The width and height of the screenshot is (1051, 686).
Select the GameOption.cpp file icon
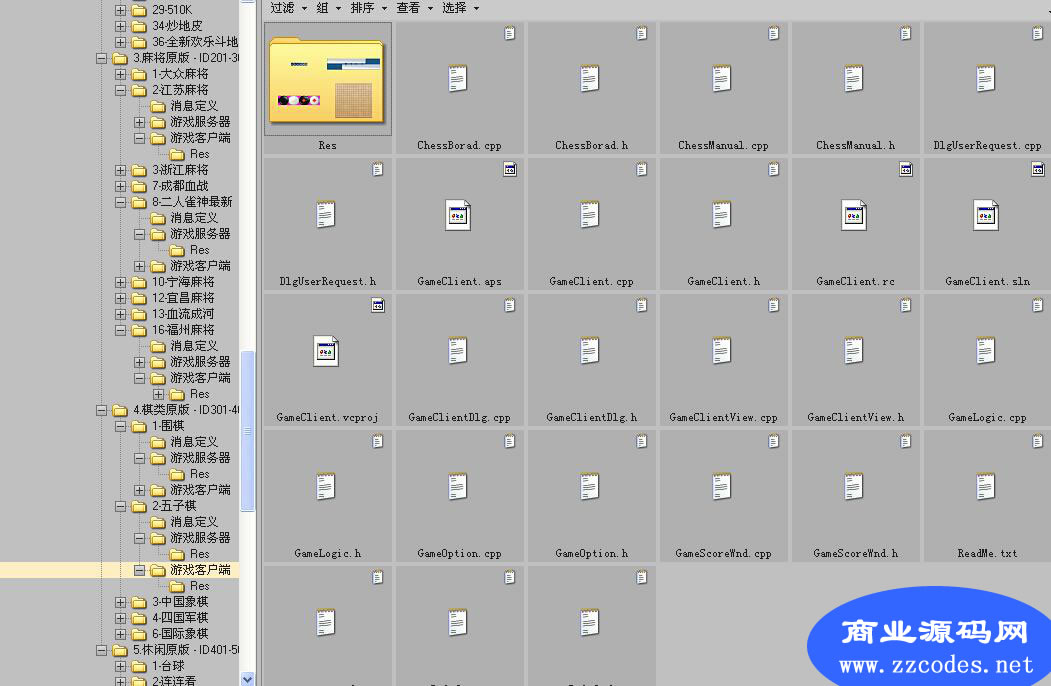(457, 487)
